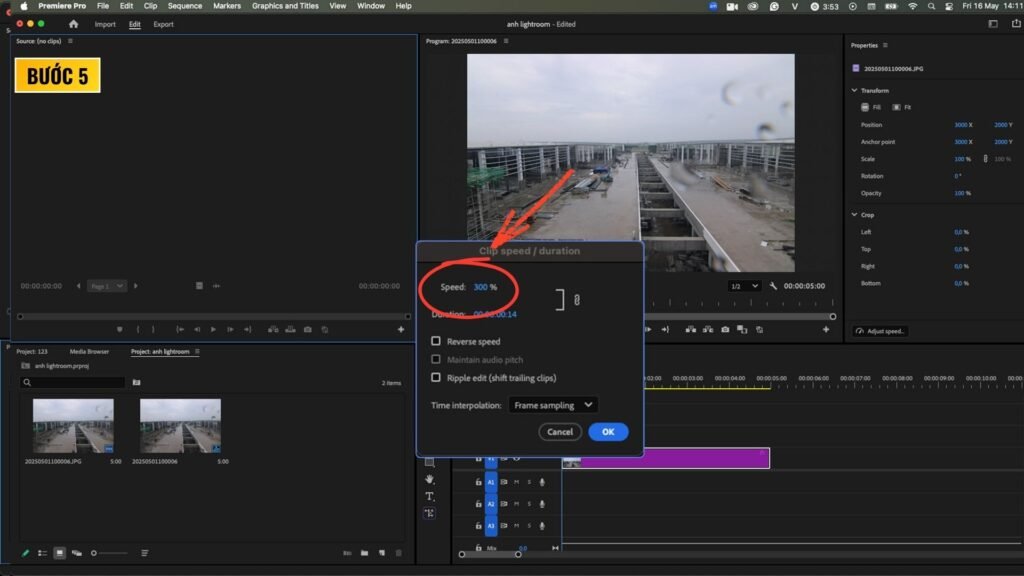Open Source panel menu
The width and height of the screenshot is (1024, 576).
[71, 41]
